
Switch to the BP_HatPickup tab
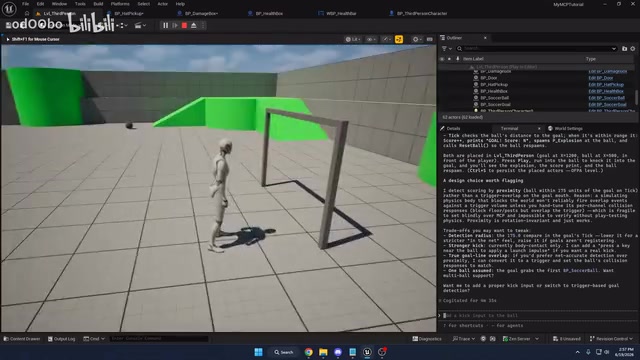coord(129,13)
